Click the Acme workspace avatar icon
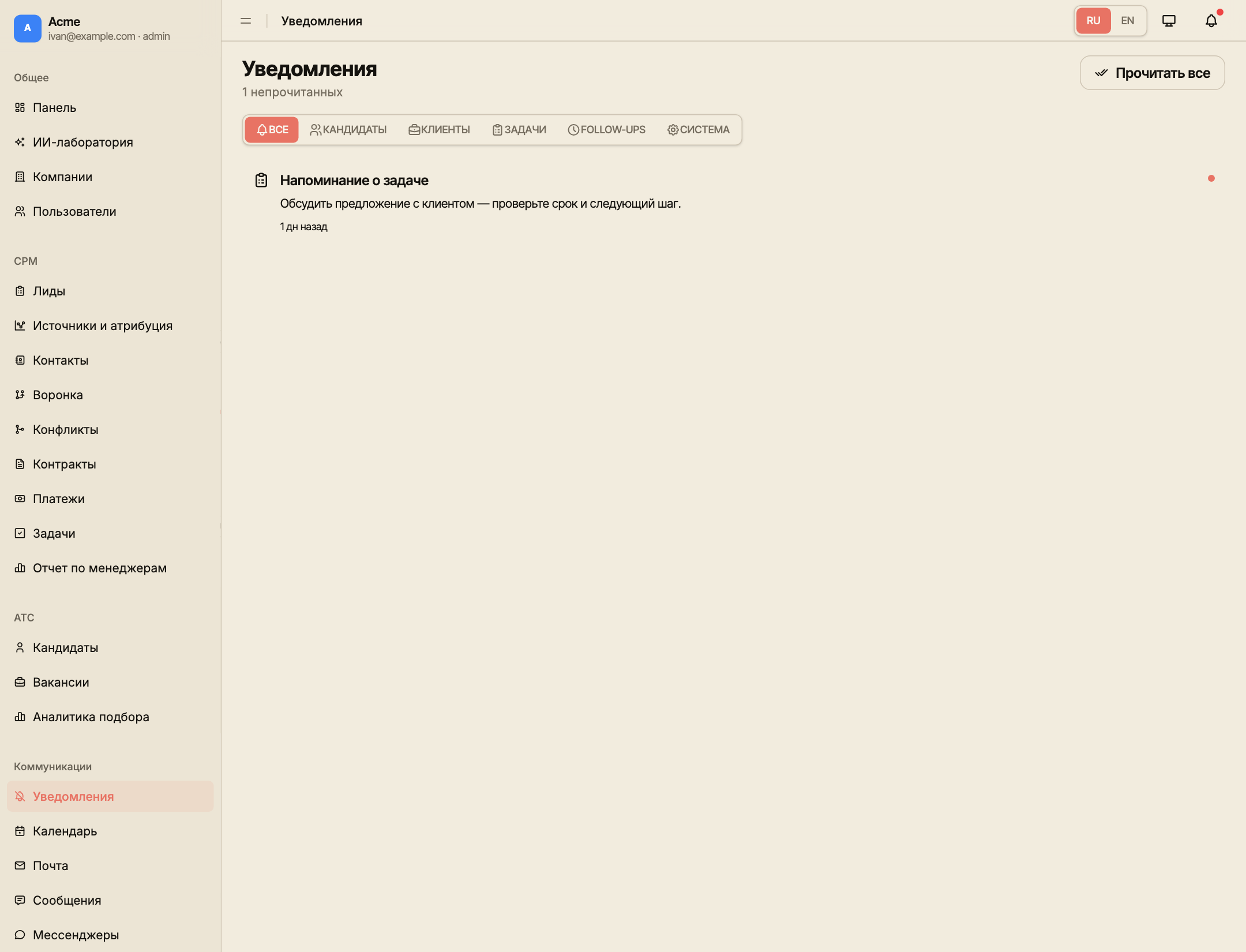Screen dimensions: 1246x952 28,28
